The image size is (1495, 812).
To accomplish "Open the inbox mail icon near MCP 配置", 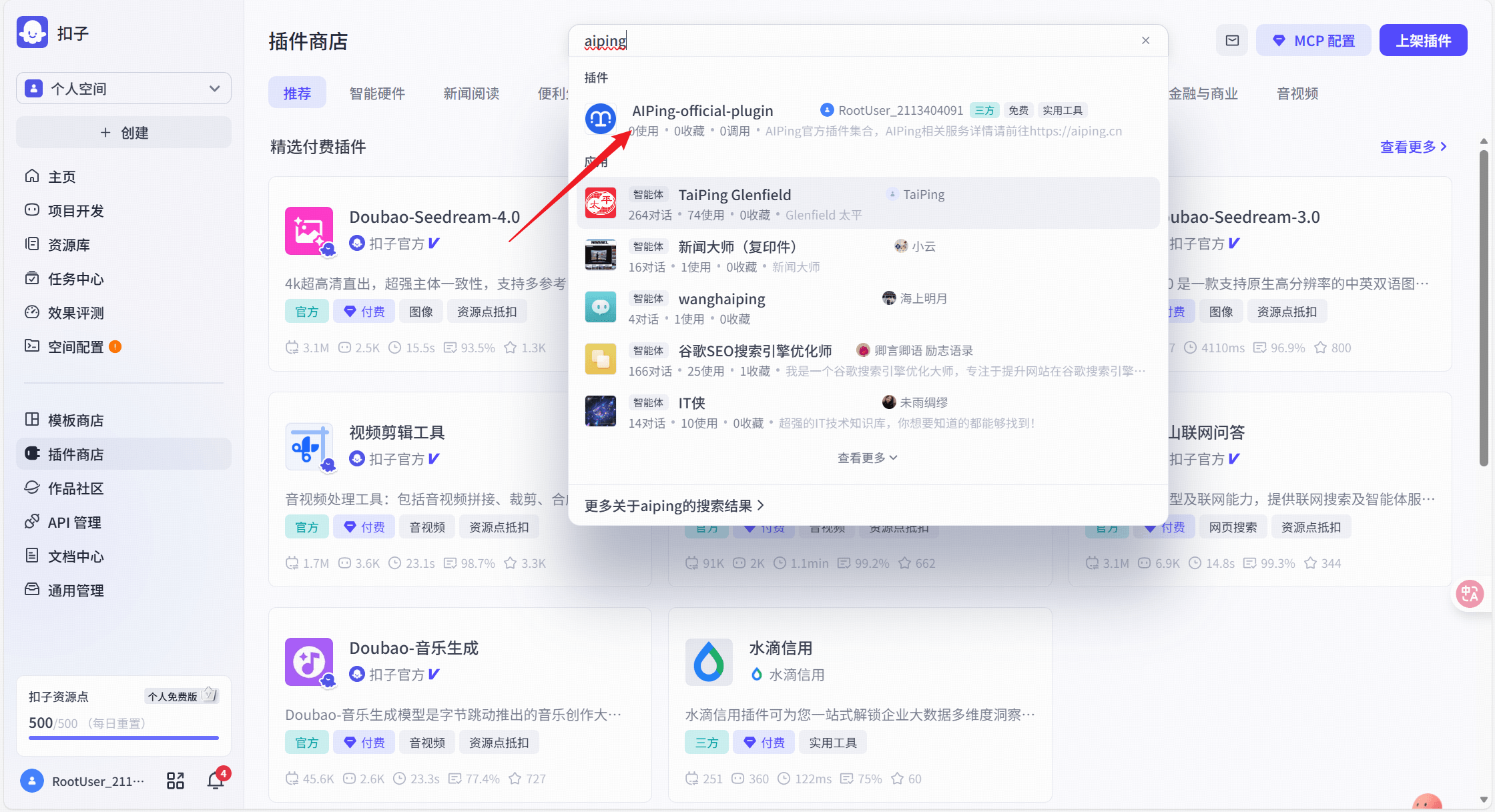I will [1231, 40].
